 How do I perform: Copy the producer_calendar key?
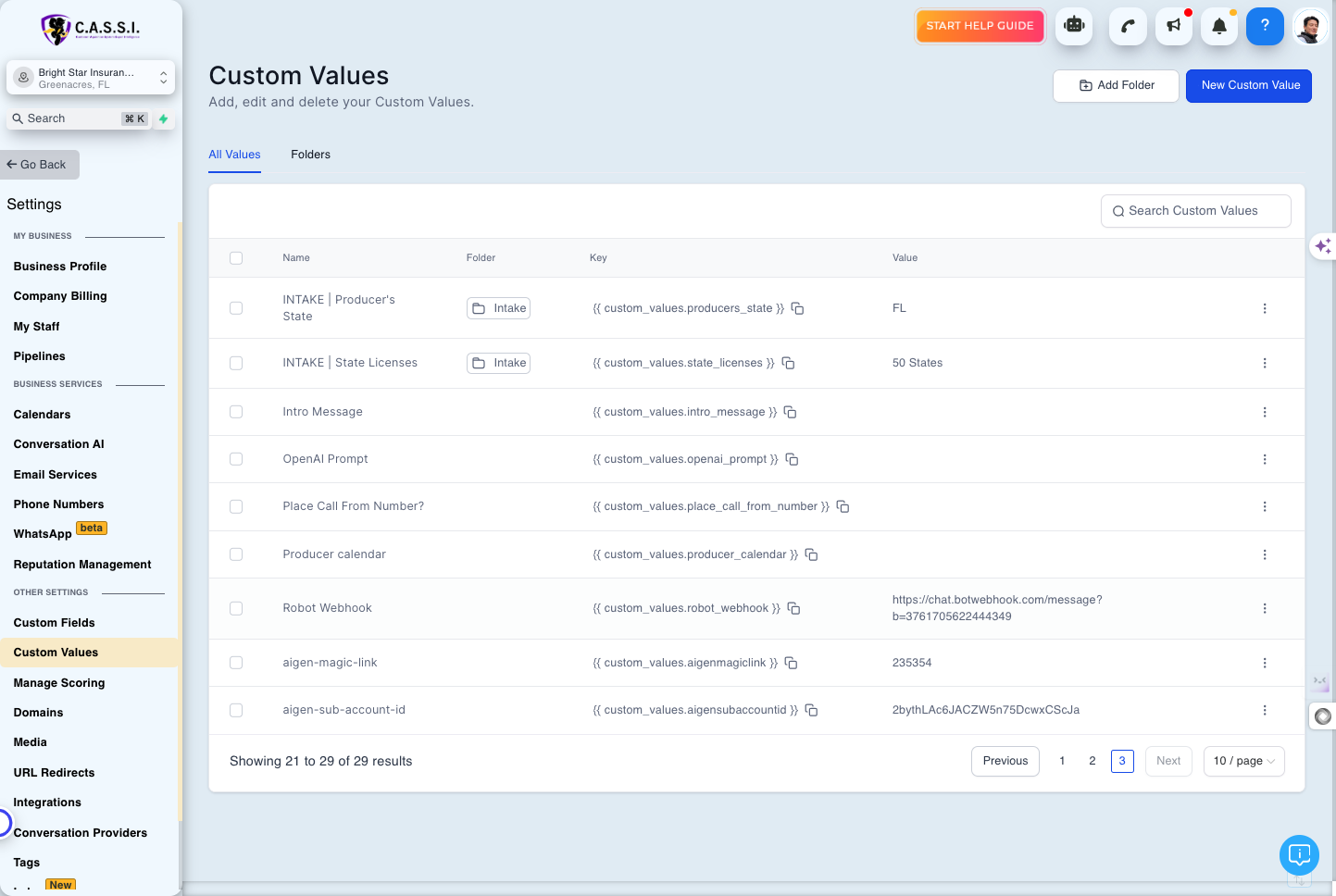point(811,554)
